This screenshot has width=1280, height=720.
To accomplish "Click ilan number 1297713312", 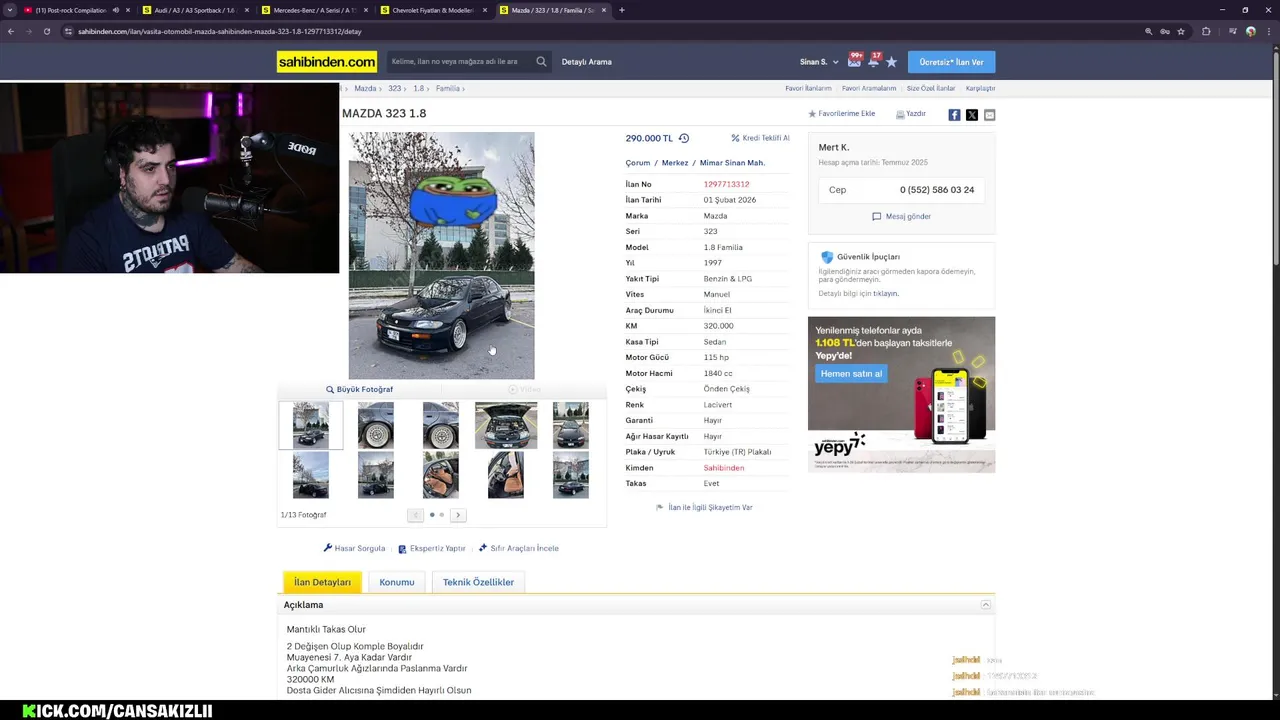I will (x=726, y=184).
